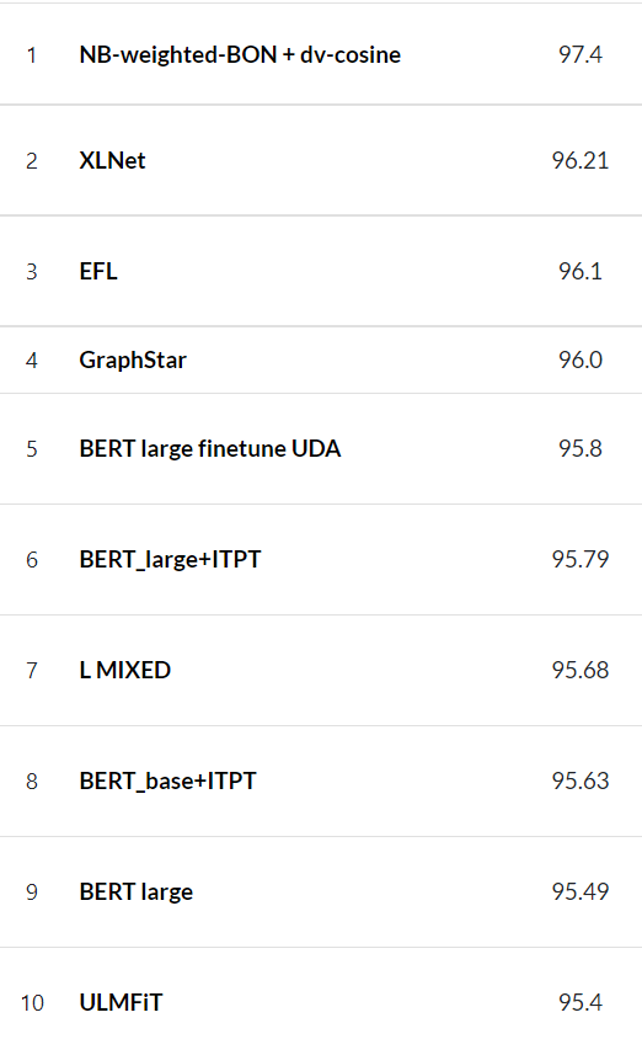642x1055 pixels.
Task: Click the XLNet model name
Action: coord(112,161)
